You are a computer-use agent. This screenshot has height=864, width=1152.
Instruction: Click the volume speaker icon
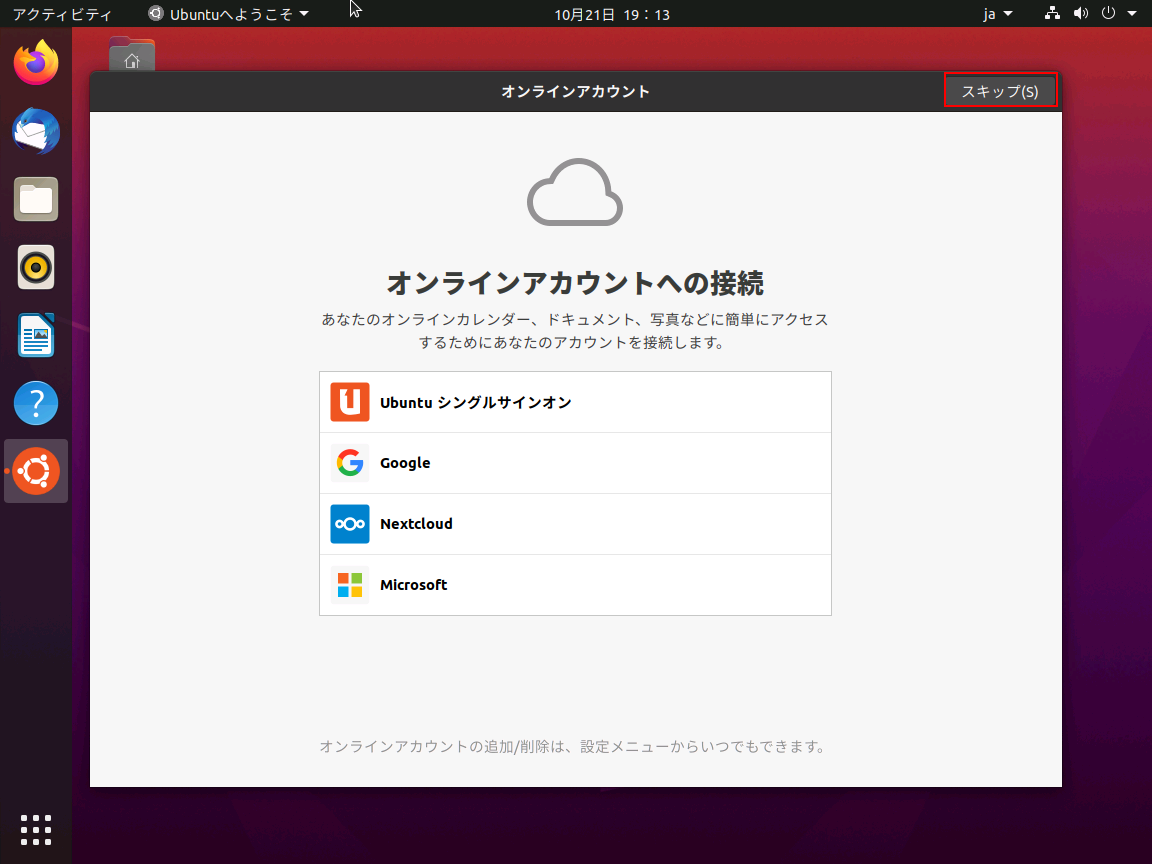(1081, 13)
